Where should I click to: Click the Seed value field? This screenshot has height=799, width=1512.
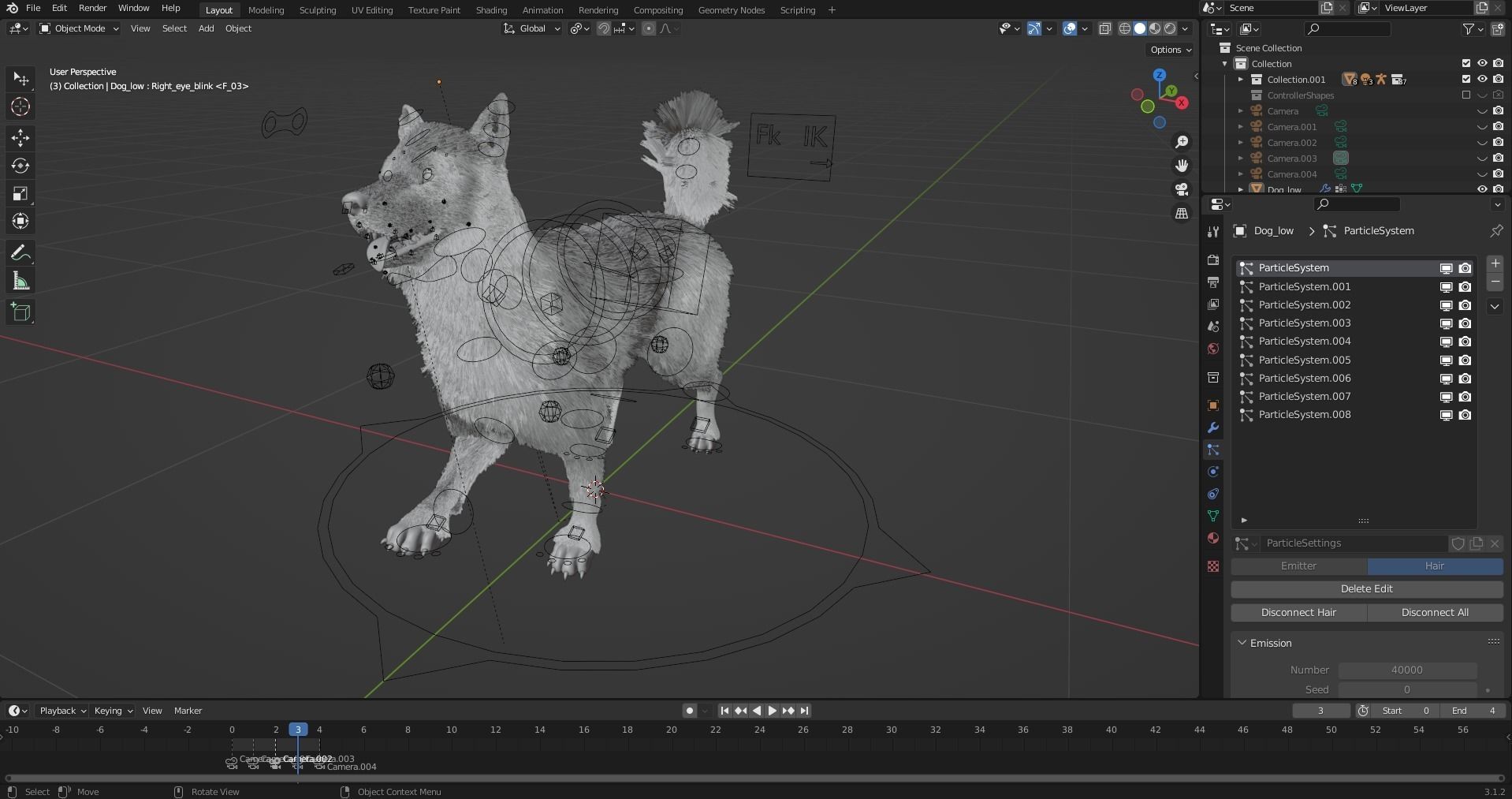click(1407, 690)
